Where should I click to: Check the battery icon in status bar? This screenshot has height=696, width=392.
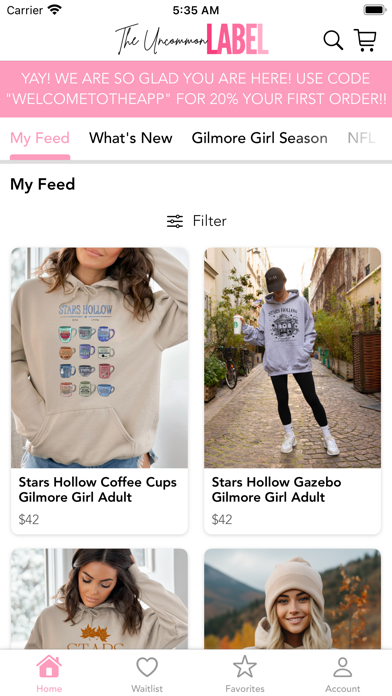(375, 10)
